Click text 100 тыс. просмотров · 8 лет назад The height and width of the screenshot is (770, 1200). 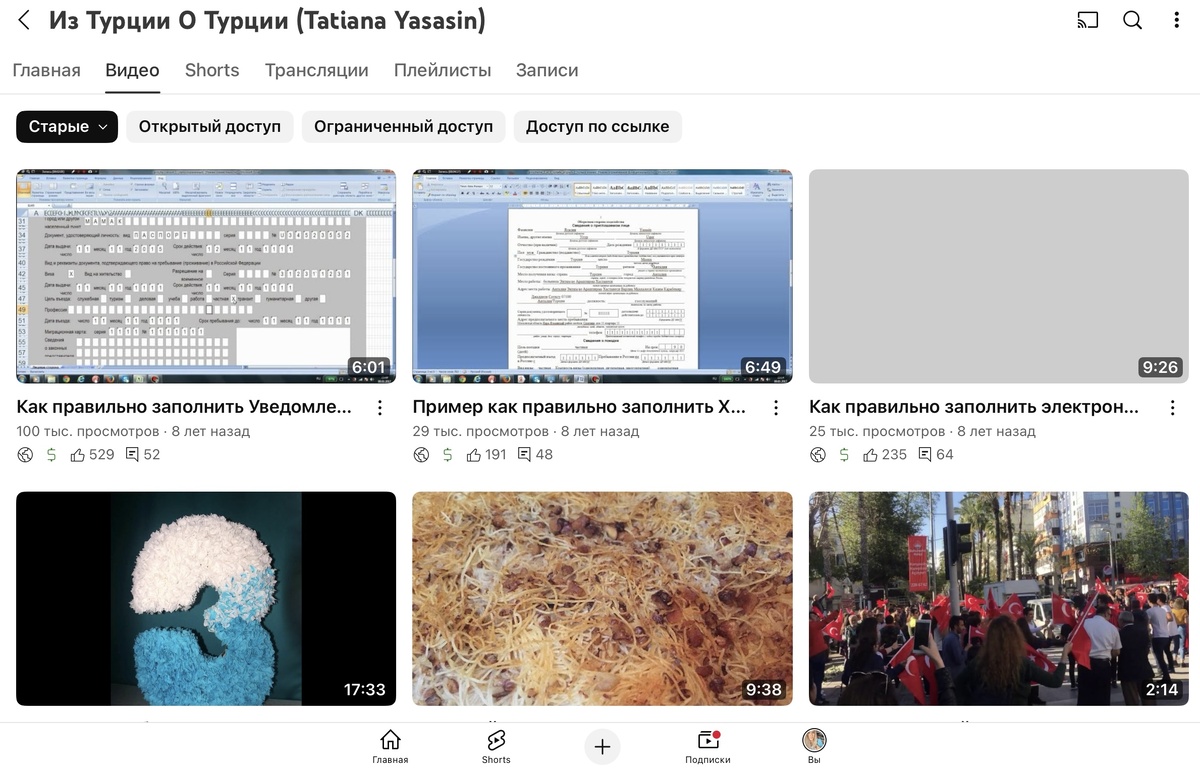coord(133,432)
